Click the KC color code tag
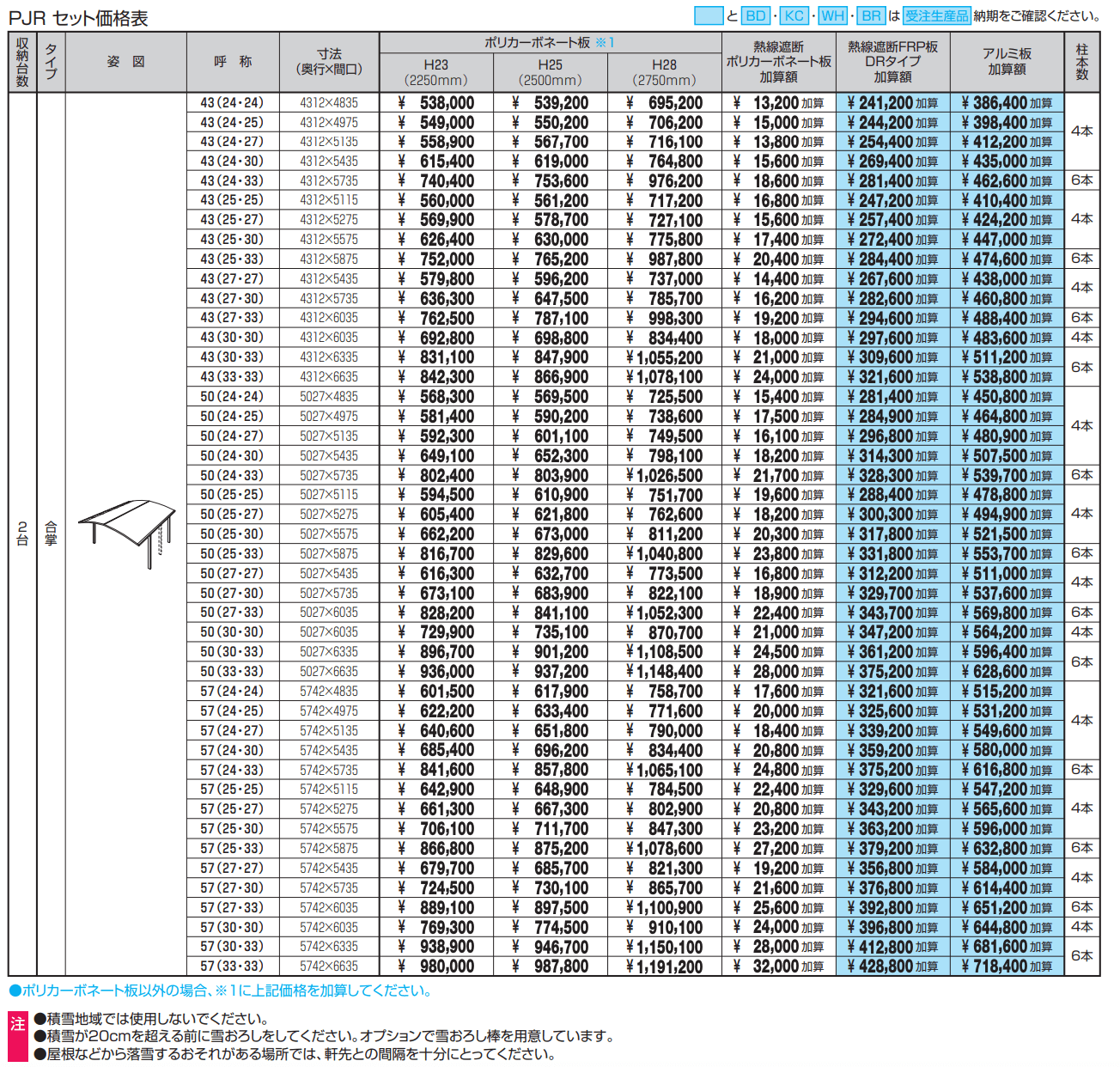1120x1067 pixels. (794, 15)
